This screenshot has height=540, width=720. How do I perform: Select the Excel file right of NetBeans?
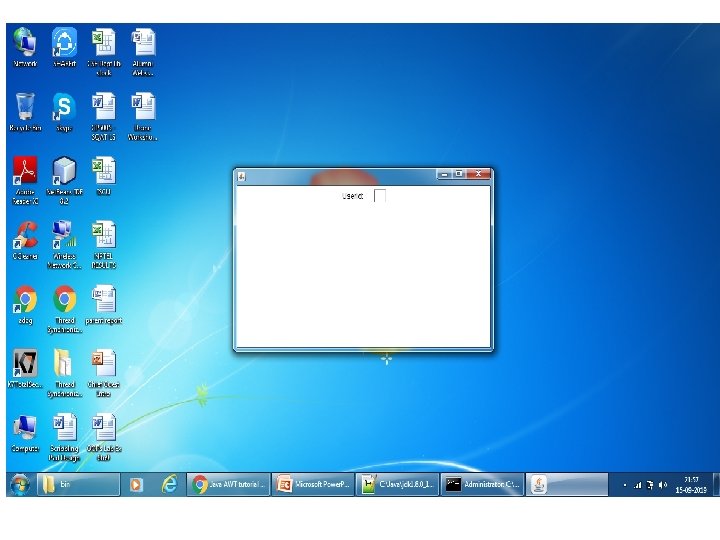click(104, 175)
